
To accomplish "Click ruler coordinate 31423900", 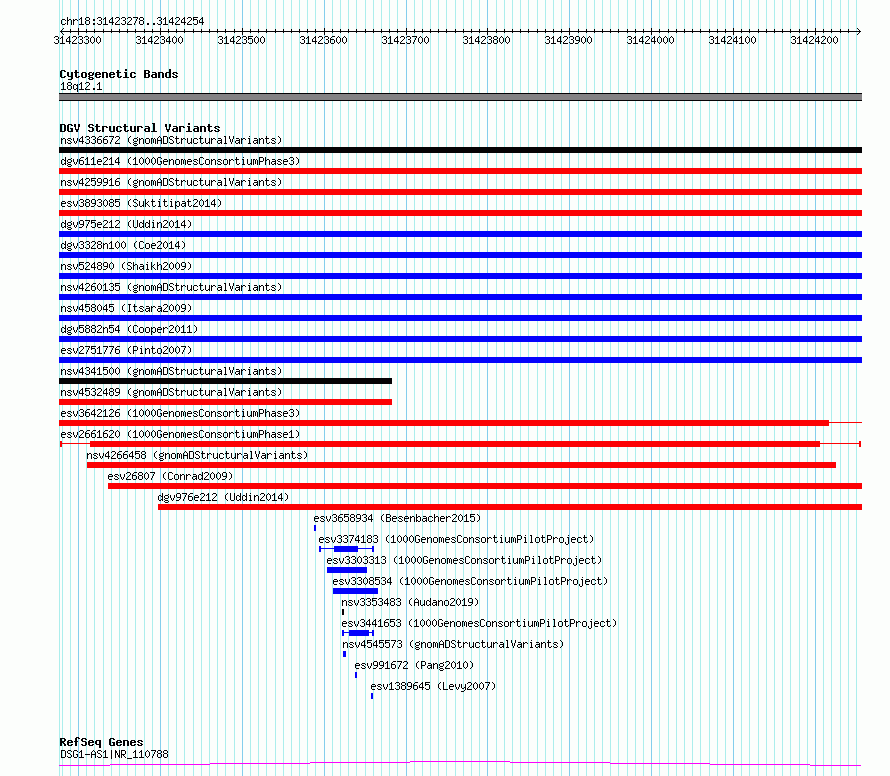I will pos(568,40).
